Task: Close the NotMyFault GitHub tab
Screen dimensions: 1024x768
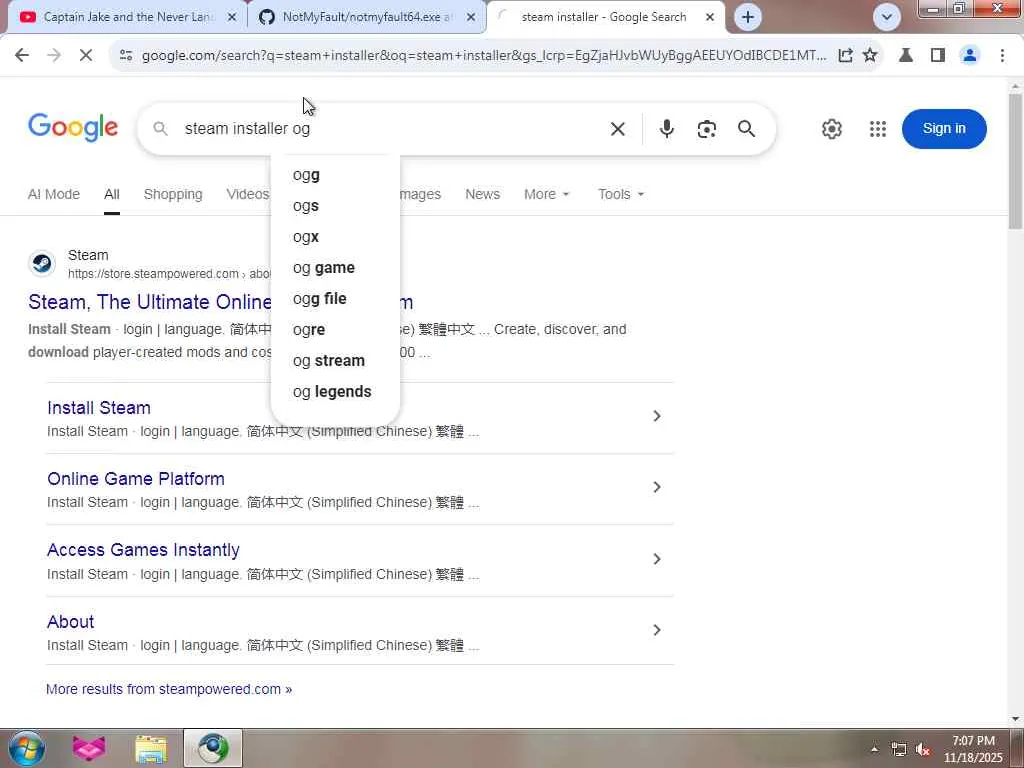Action: pyautogui.click(x=471, y=18)
